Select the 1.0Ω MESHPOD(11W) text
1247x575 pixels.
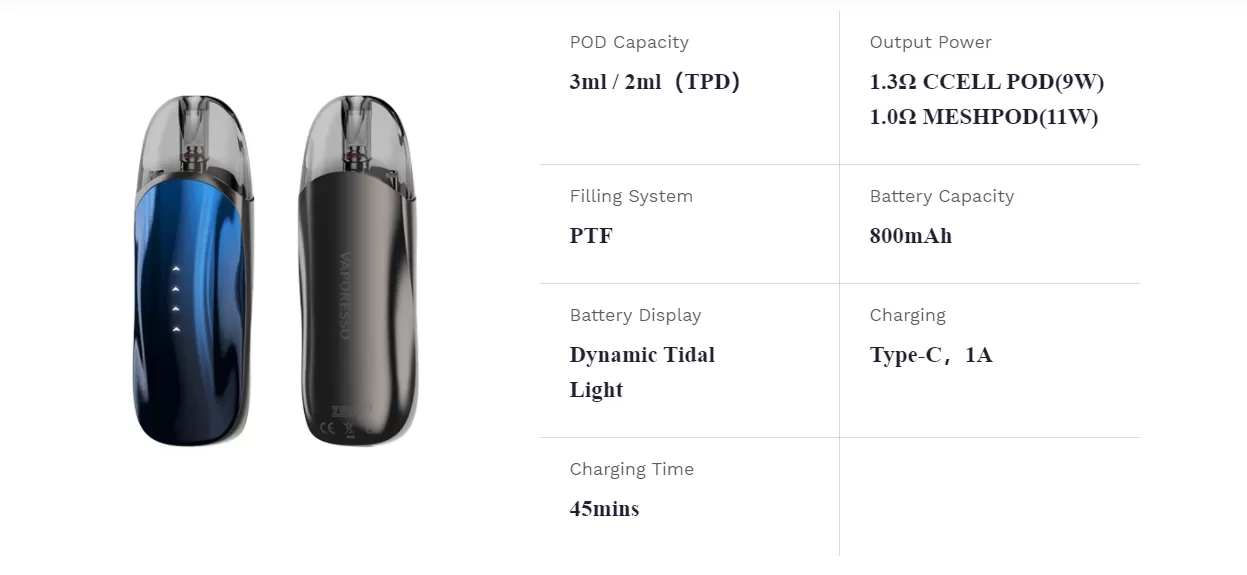pyautogui.click(x=983, y=117)
